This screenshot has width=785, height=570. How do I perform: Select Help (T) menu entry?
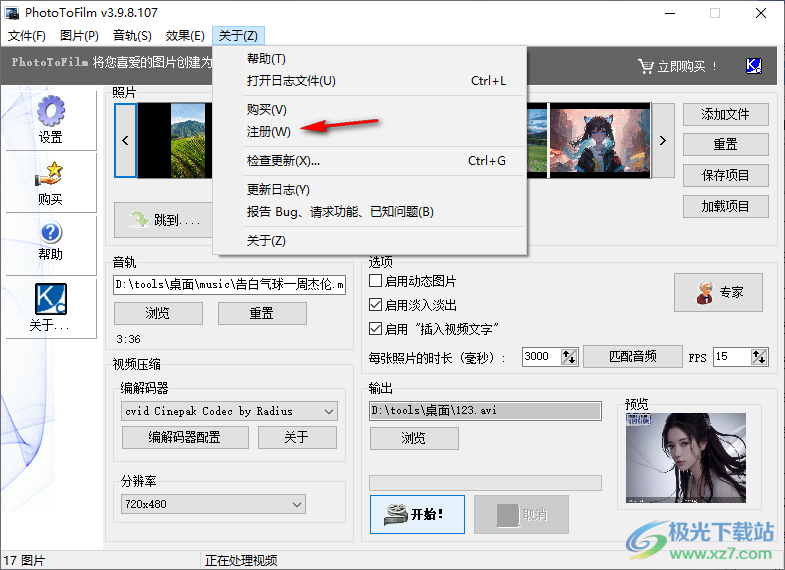tap(369, 59)
